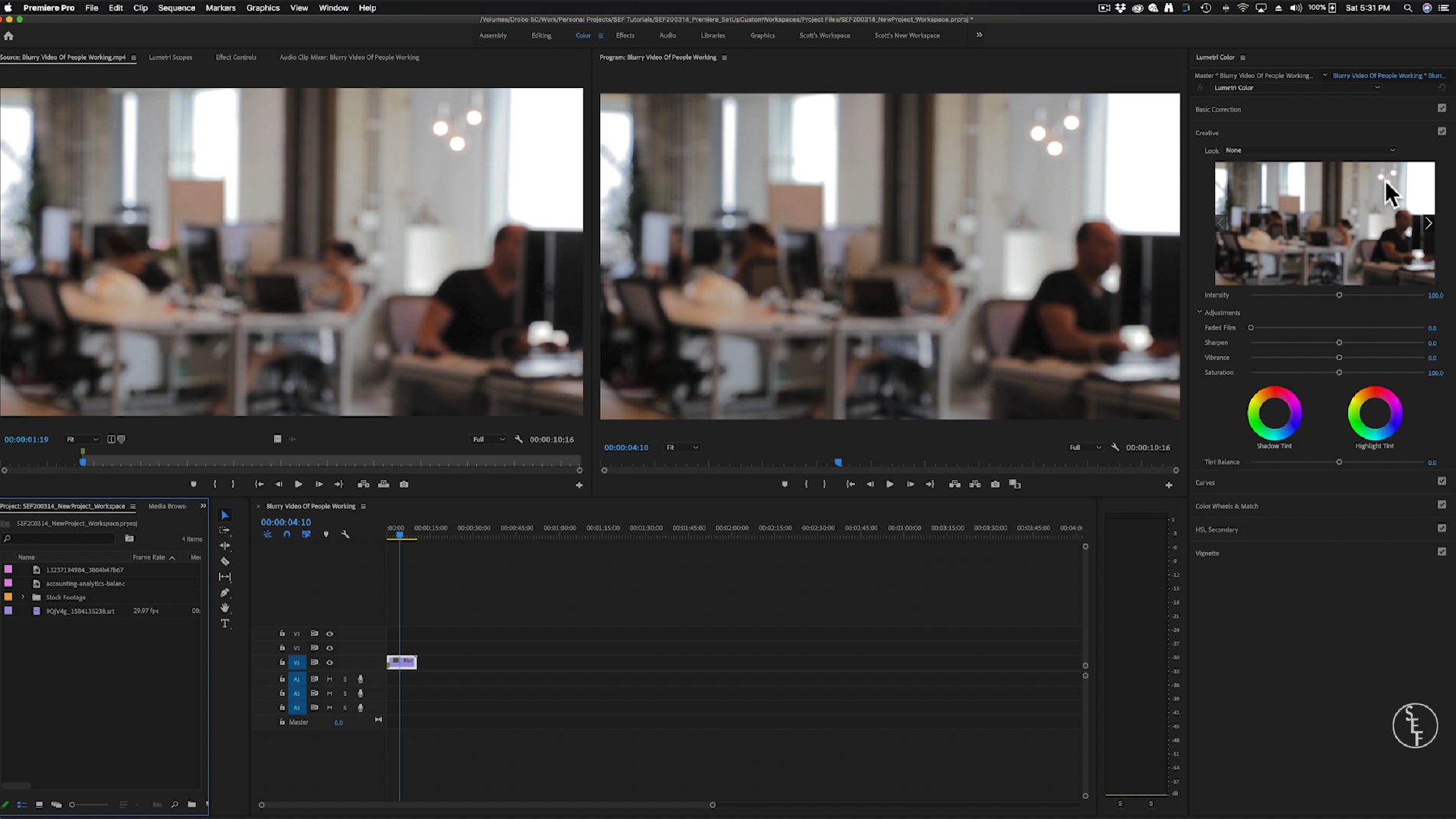The height and width of the screenshot is (819, 1456).
Task: Expand the Curves section in Lumetri Color
Action: (x=1206, y=482)
